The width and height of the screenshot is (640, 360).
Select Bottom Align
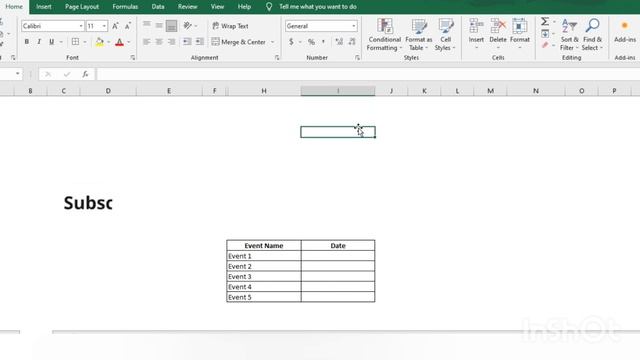coord(171,26)
